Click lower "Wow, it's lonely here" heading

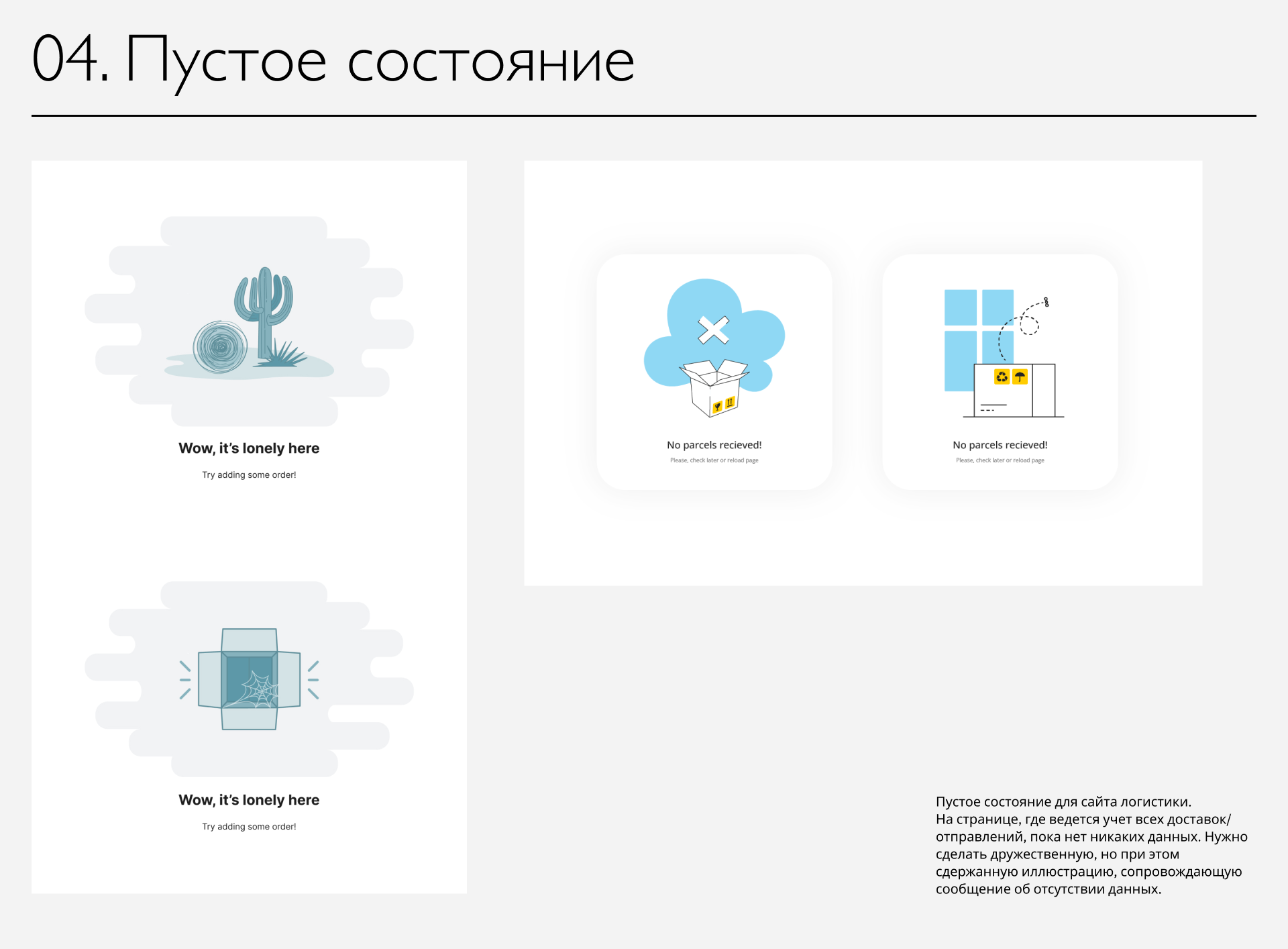click(x=249, y=800)
